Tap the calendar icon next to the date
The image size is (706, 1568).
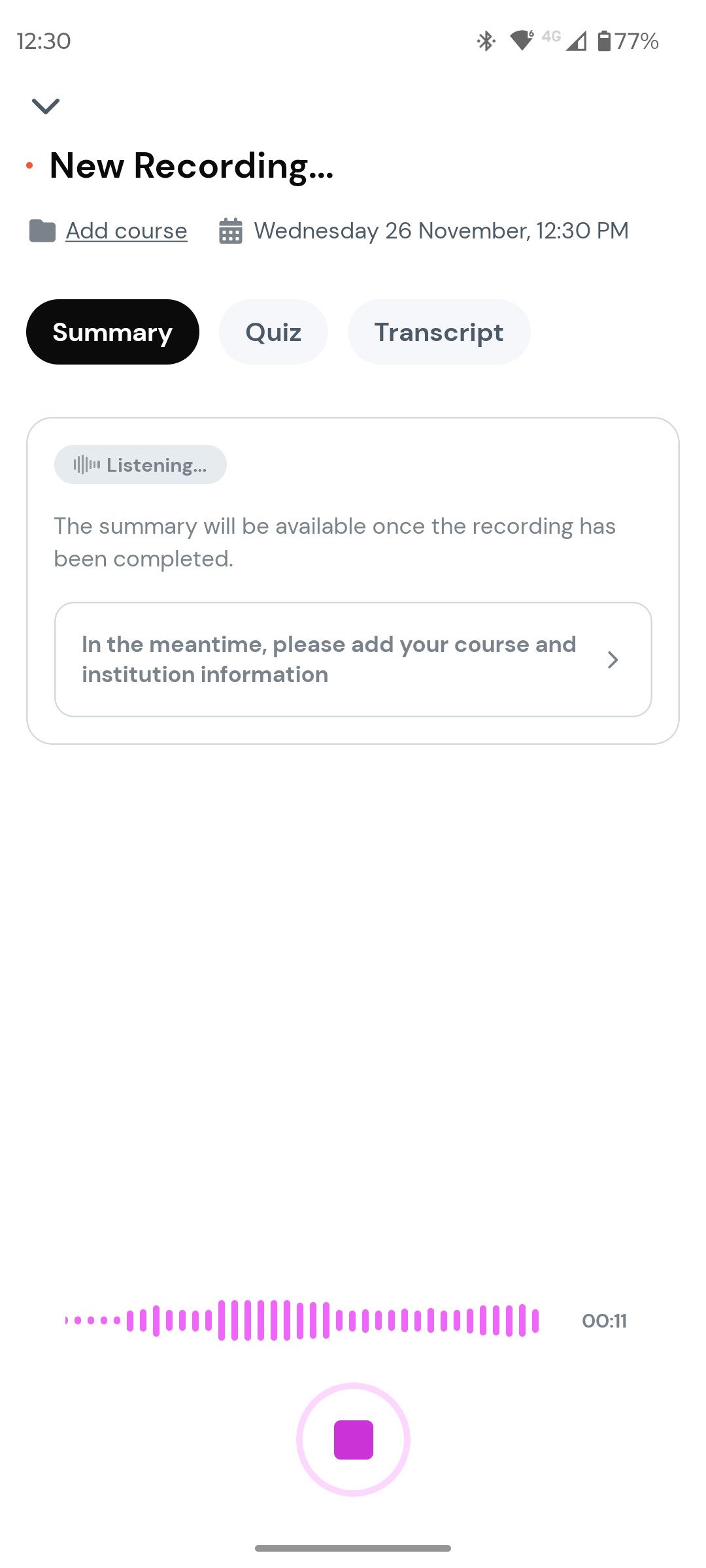coord(230,231)
